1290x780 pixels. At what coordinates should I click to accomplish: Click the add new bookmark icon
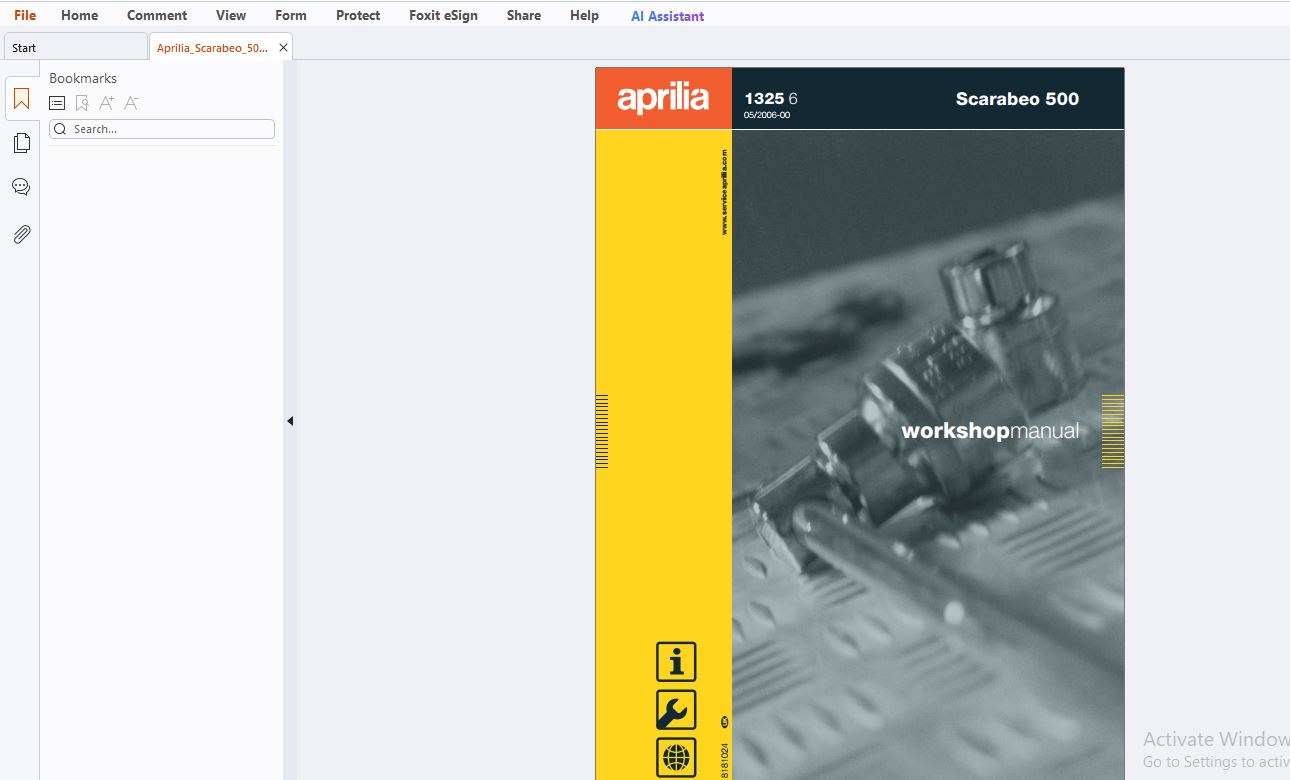(82, 103)
